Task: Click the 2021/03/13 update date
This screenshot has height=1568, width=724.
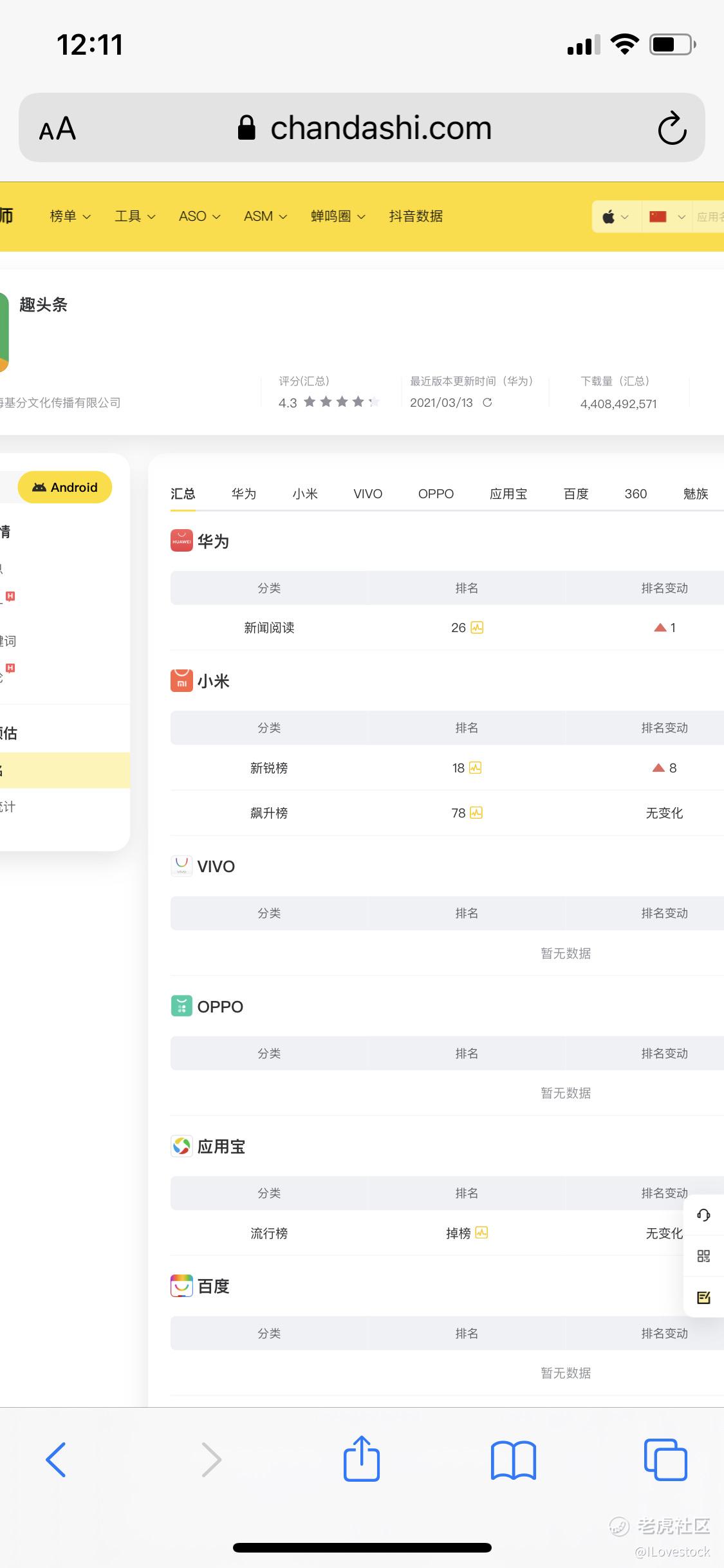Action: pos(441,402)
